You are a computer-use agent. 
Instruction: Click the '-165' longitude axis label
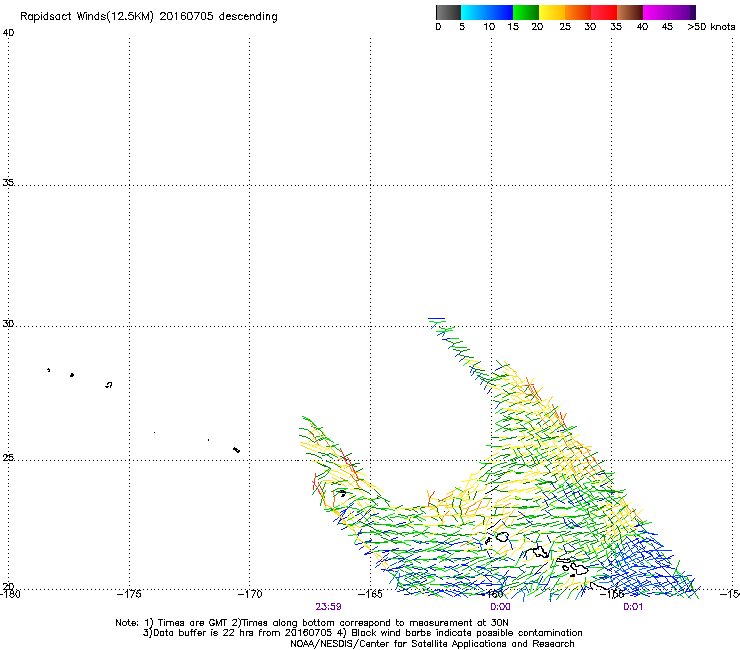pos(370,594)
